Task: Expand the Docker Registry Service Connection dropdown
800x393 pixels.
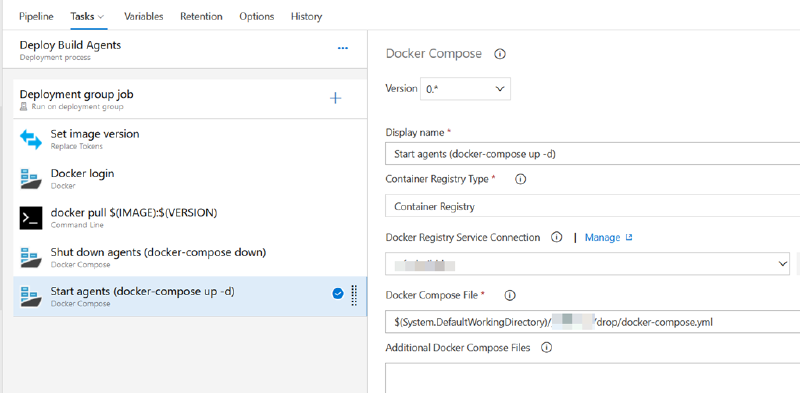Action: coord(782,264)
